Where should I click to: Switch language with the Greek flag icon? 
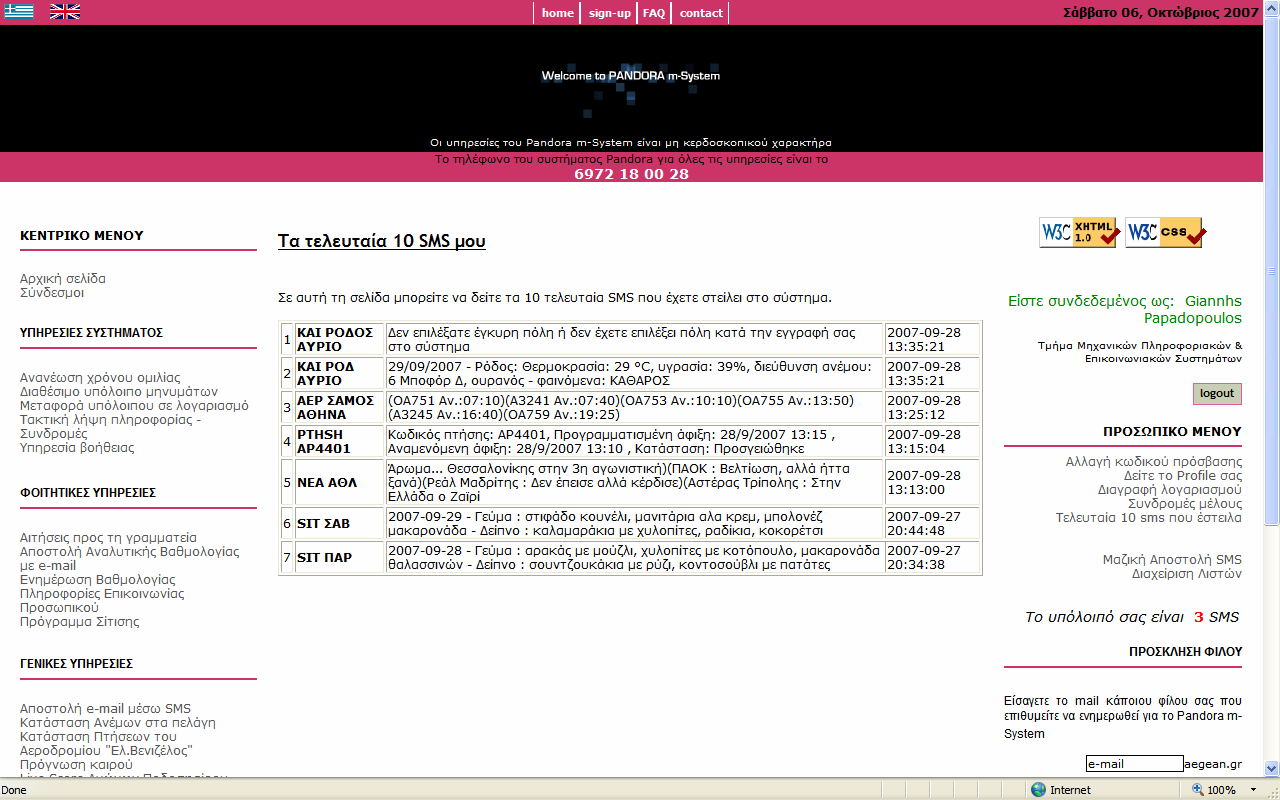coord(19,12)
